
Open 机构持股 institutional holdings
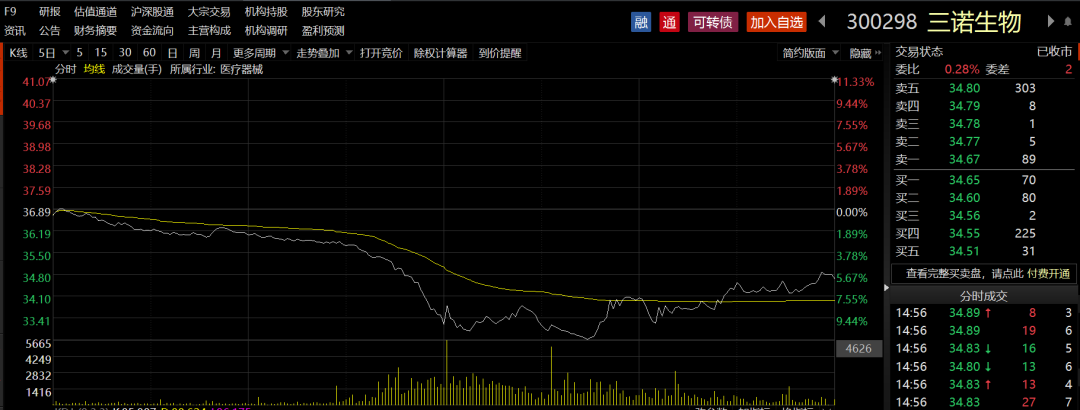267,12
